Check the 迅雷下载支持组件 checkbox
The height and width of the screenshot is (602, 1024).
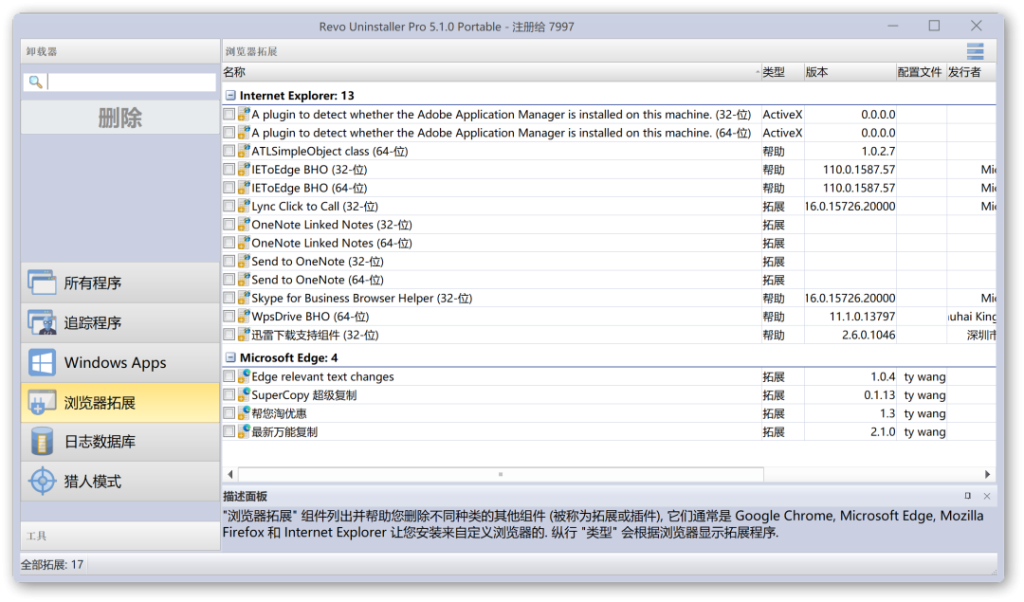tap(229, 334)
